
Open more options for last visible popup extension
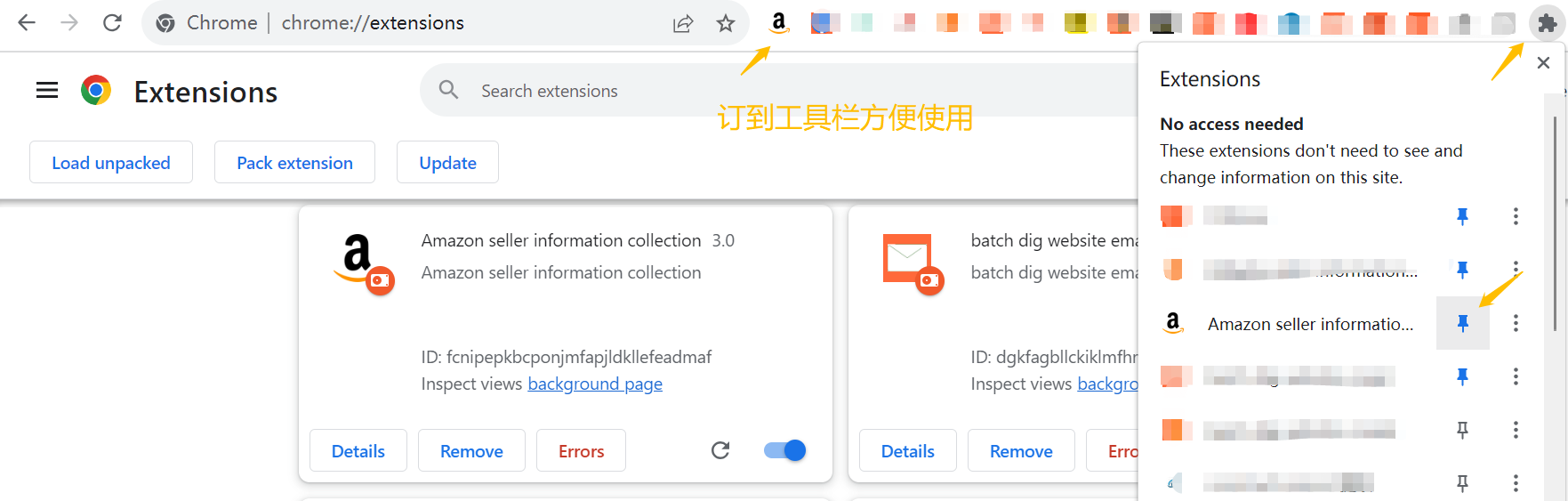(x=1516, y=483)
